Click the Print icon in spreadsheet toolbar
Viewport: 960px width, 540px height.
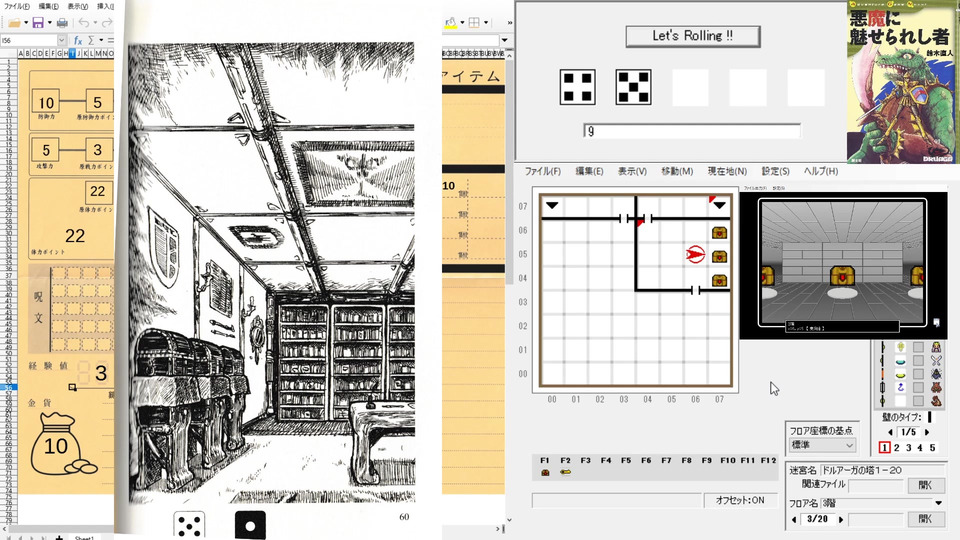point(62,23)
